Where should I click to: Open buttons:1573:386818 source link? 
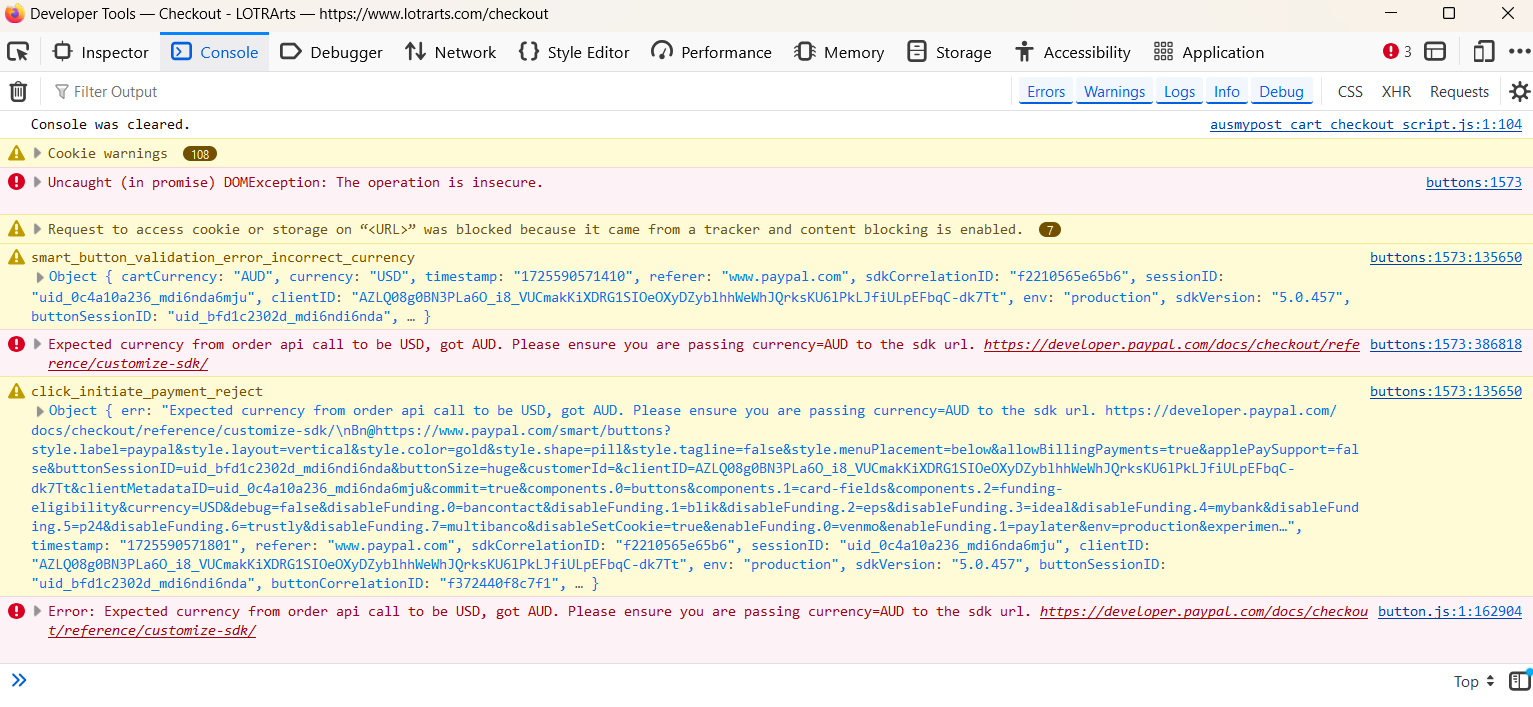tap(1446, 344)
